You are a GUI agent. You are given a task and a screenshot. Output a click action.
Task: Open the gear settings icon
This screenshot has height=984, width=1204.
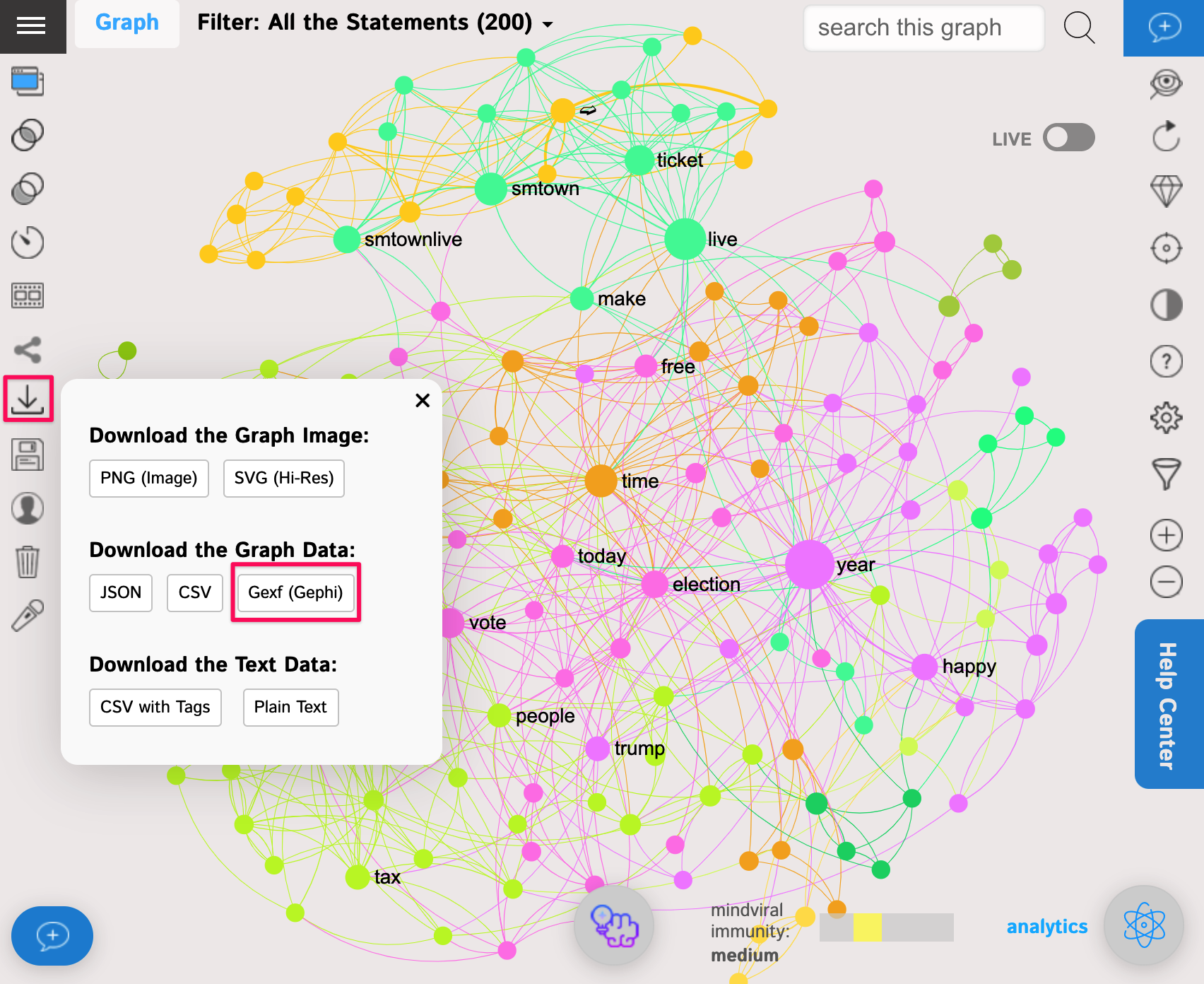click(x=1166, y=418)
